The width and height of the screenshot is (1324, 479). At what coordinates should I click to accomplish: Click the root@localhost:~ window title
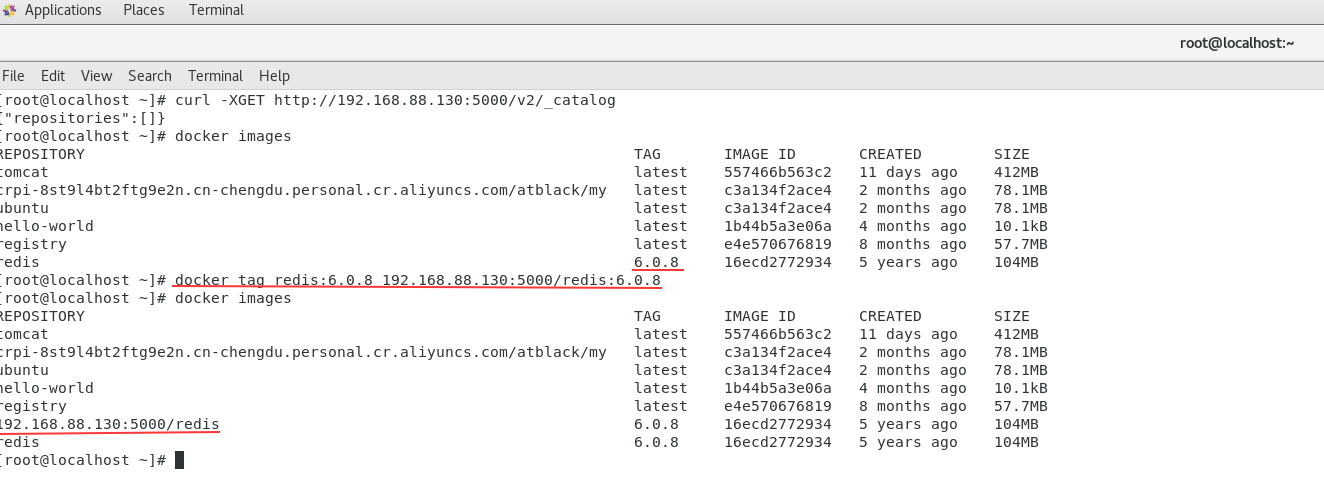tap(1236, 43)
